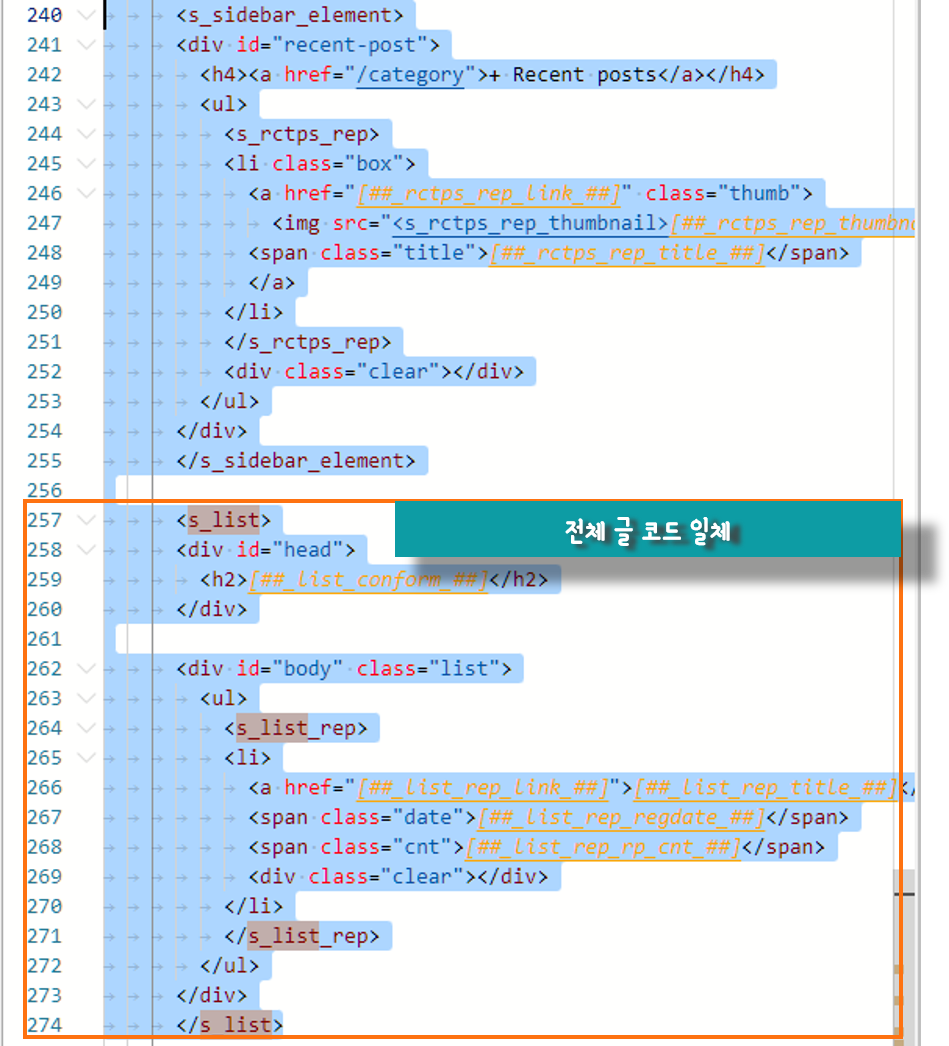Fold the anchor tag block on line 246

coord(86,193)
